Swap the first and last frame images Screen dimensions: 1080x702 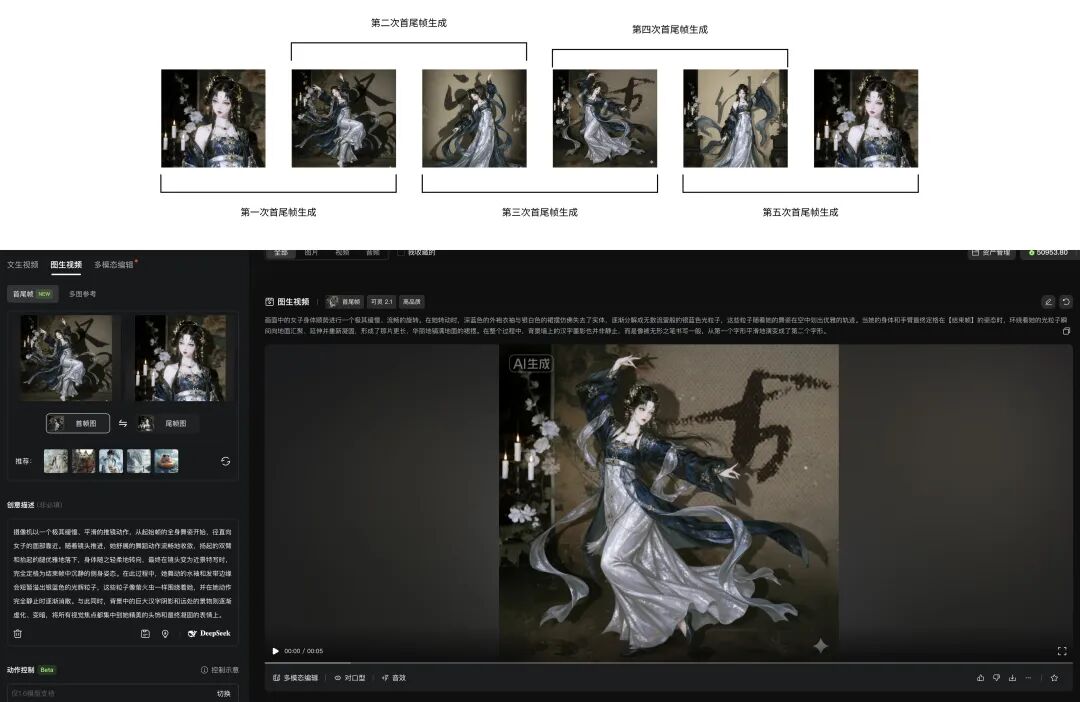point(123,423)
